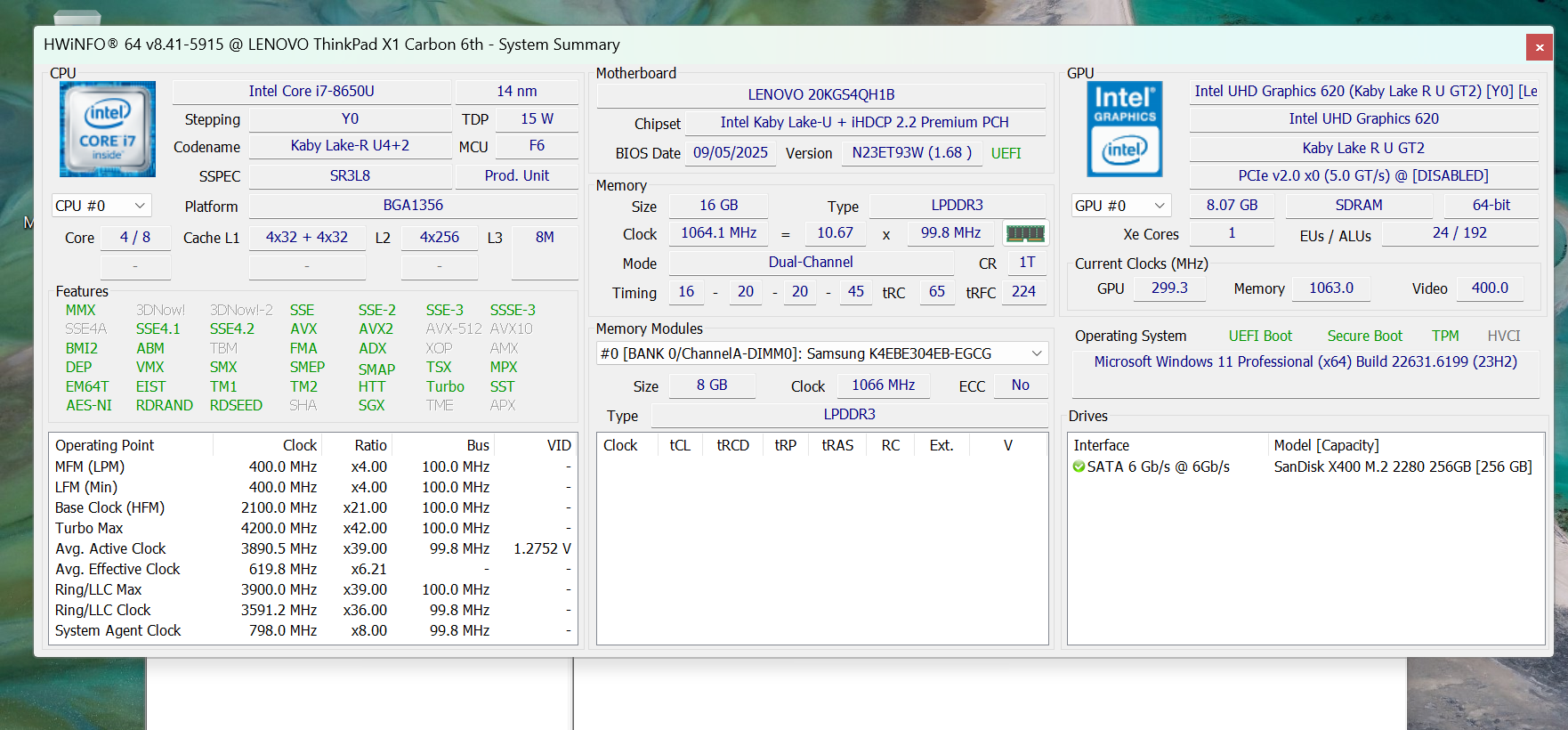
Task: Select the LENOVO 20KGS4QH1B motherboard name
Action: (821, 94)
